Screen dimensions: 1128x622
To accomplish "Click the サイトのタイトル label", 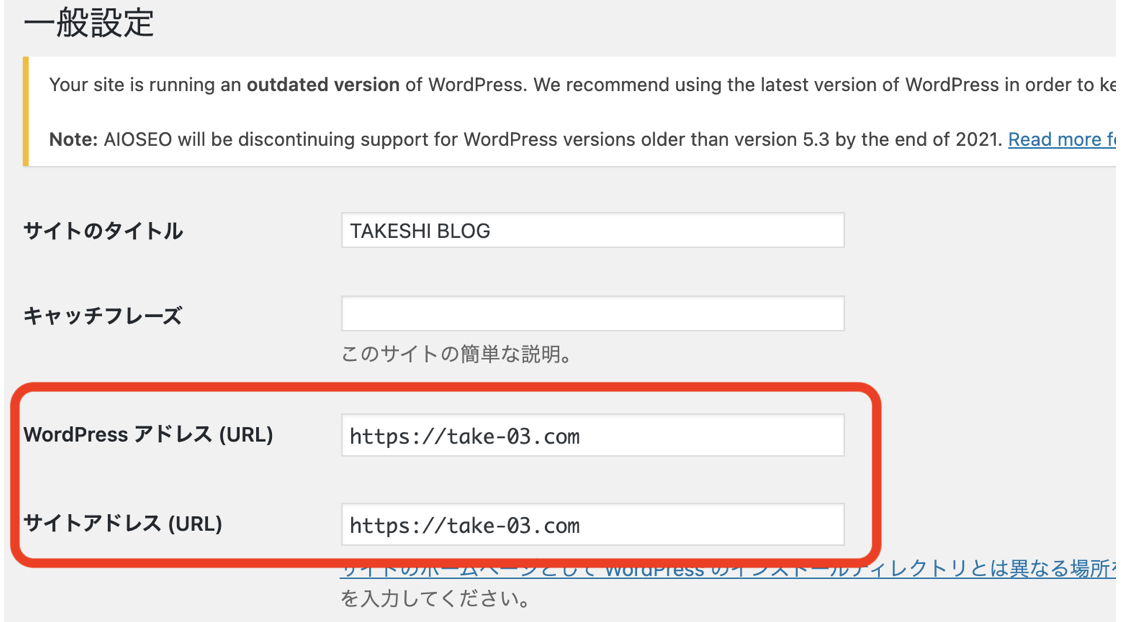I will 103,231.
